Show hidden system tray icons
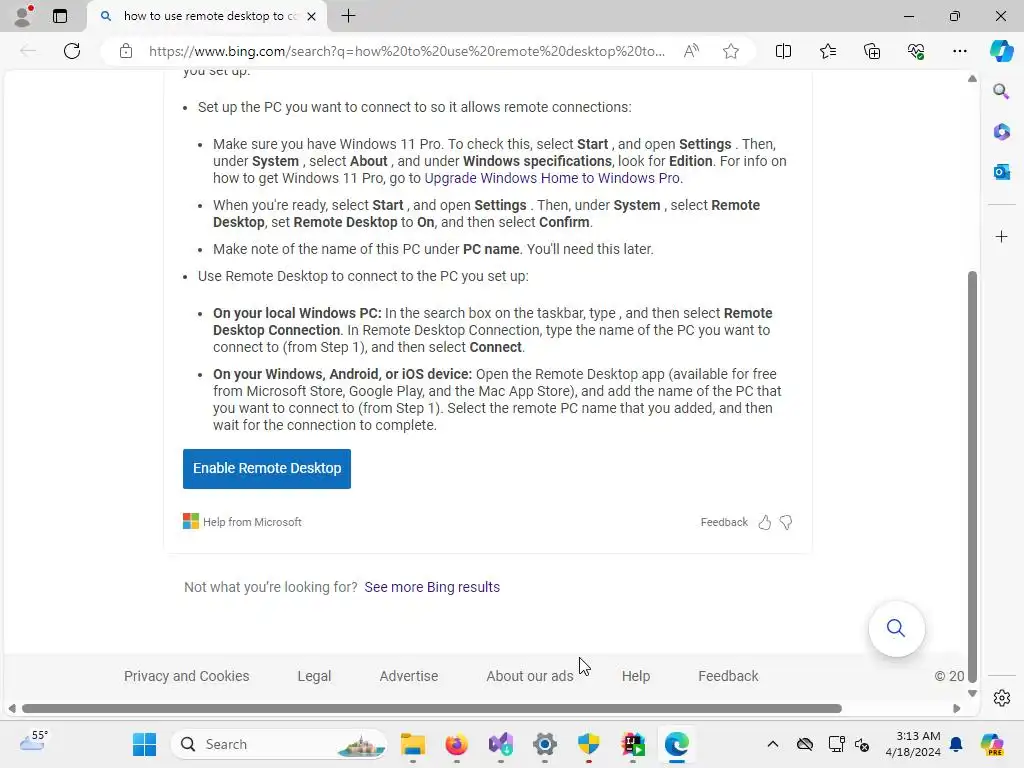The width and height of the screenshot is (1024, 768). coord(773,744)
